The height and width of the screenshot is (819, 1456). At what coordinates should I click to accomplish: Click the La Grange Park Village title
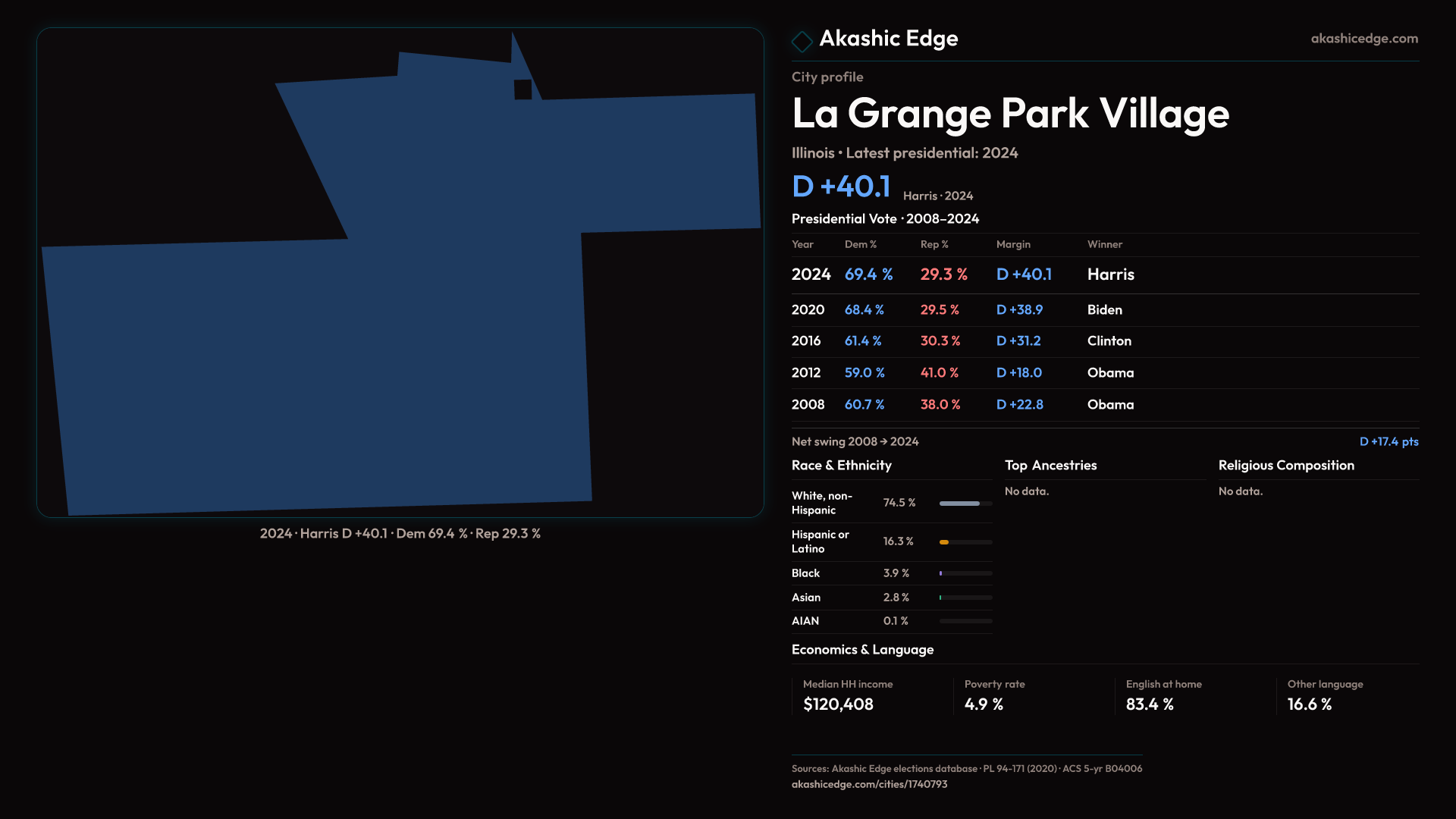click(x=1009, y=114)
